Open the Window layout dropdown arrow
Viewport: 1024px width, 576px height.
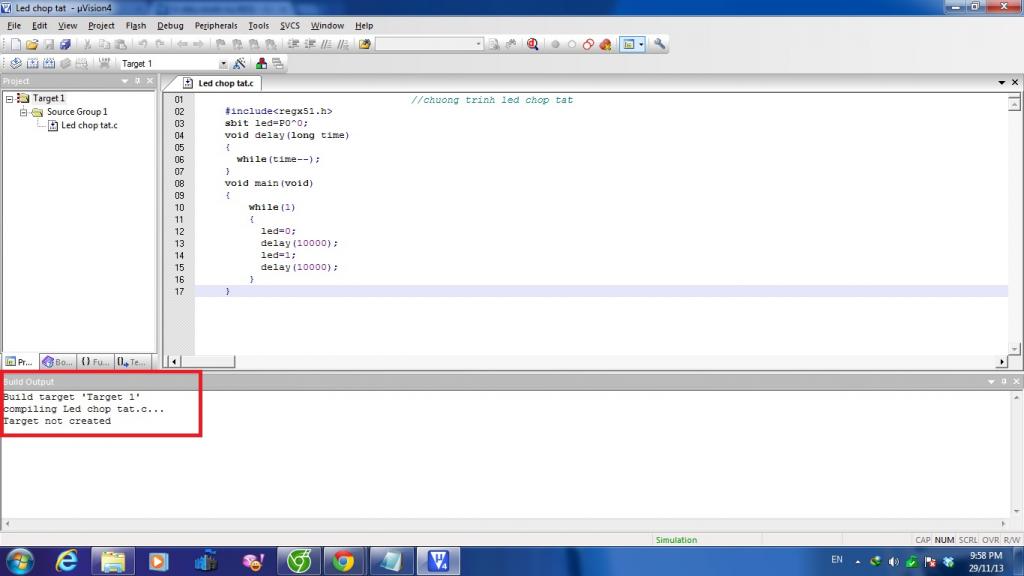click(x=641, y=44)
